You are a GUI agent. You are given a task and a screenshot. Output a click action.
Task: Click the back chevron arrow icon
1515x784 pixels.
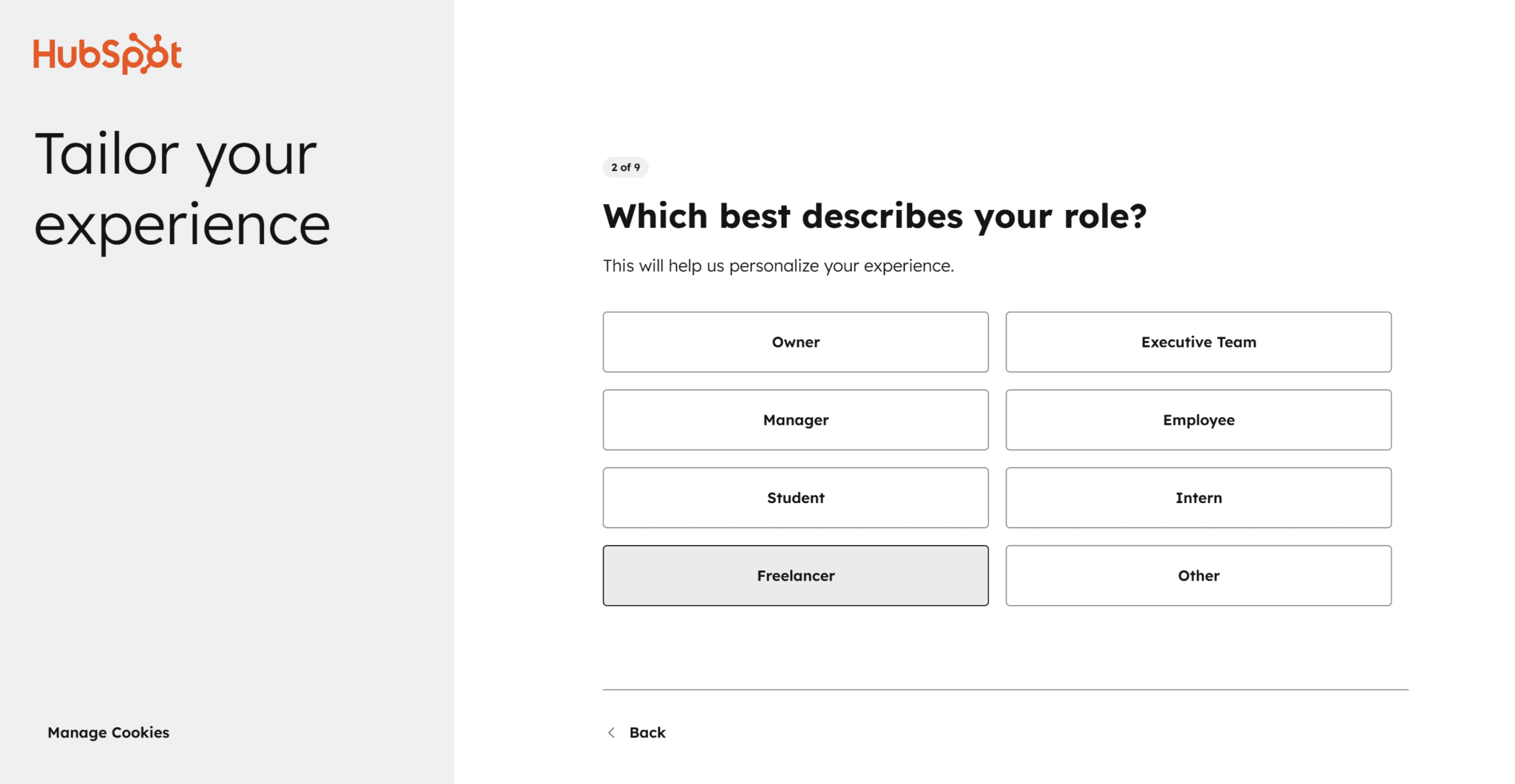pyautogui.click(x=612, y=732)
